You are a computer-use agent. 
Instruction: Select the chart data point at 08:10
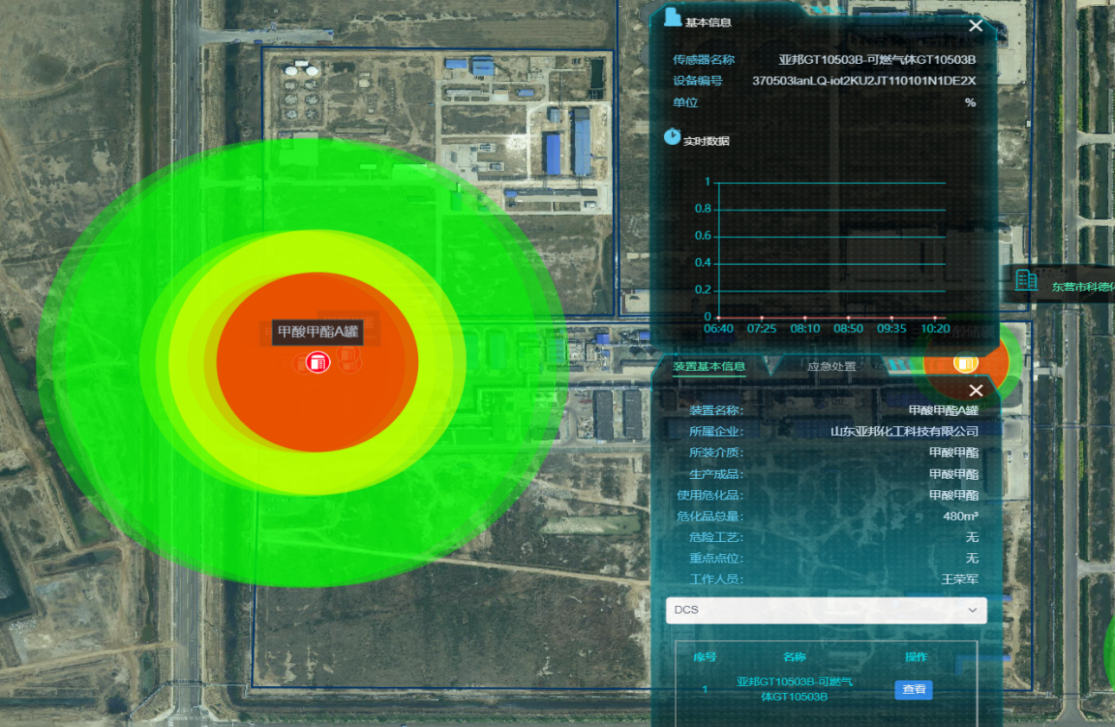(x=805, y=318)
